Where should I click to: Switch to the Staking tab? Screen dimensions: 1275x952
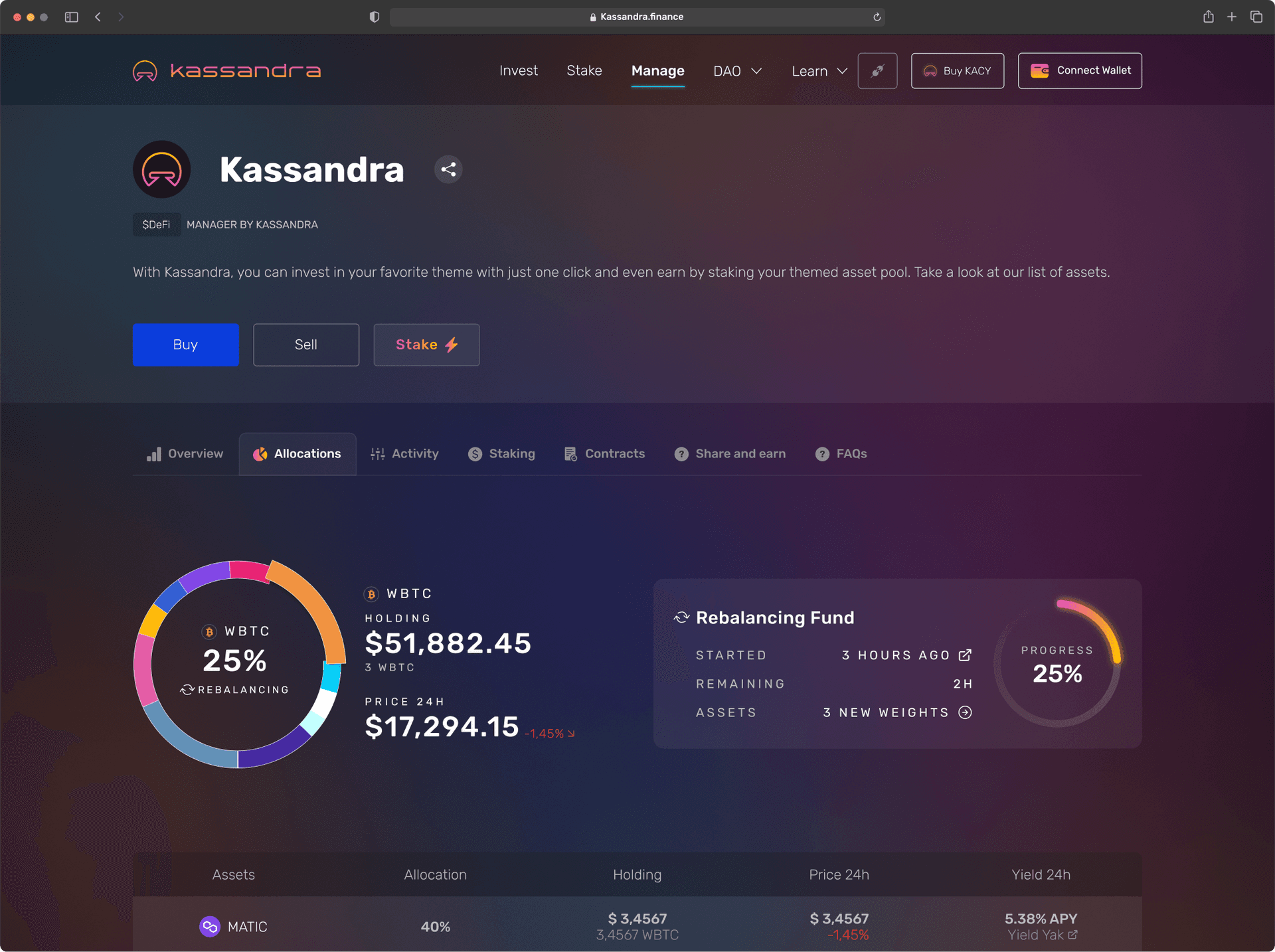501,453
